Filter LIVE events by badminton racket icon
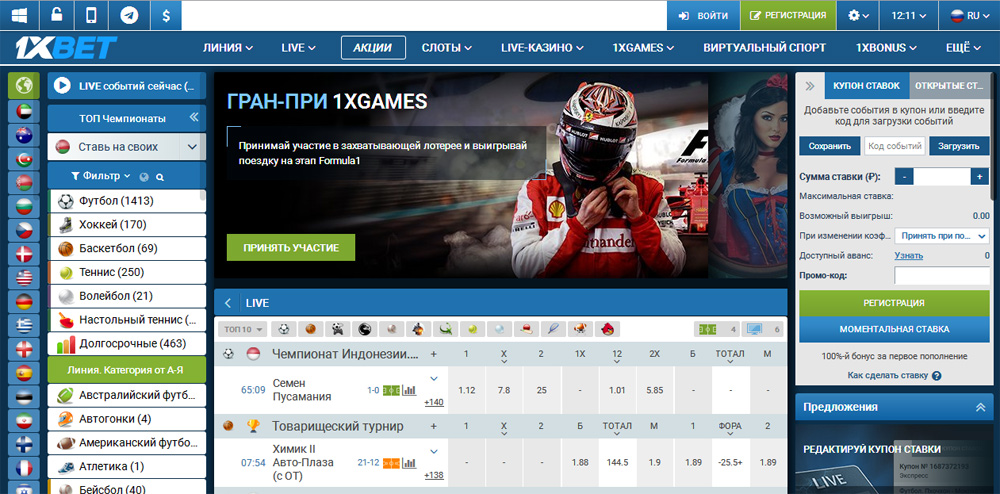Viewport: 1000px width, 494px height. coord(553,329)
